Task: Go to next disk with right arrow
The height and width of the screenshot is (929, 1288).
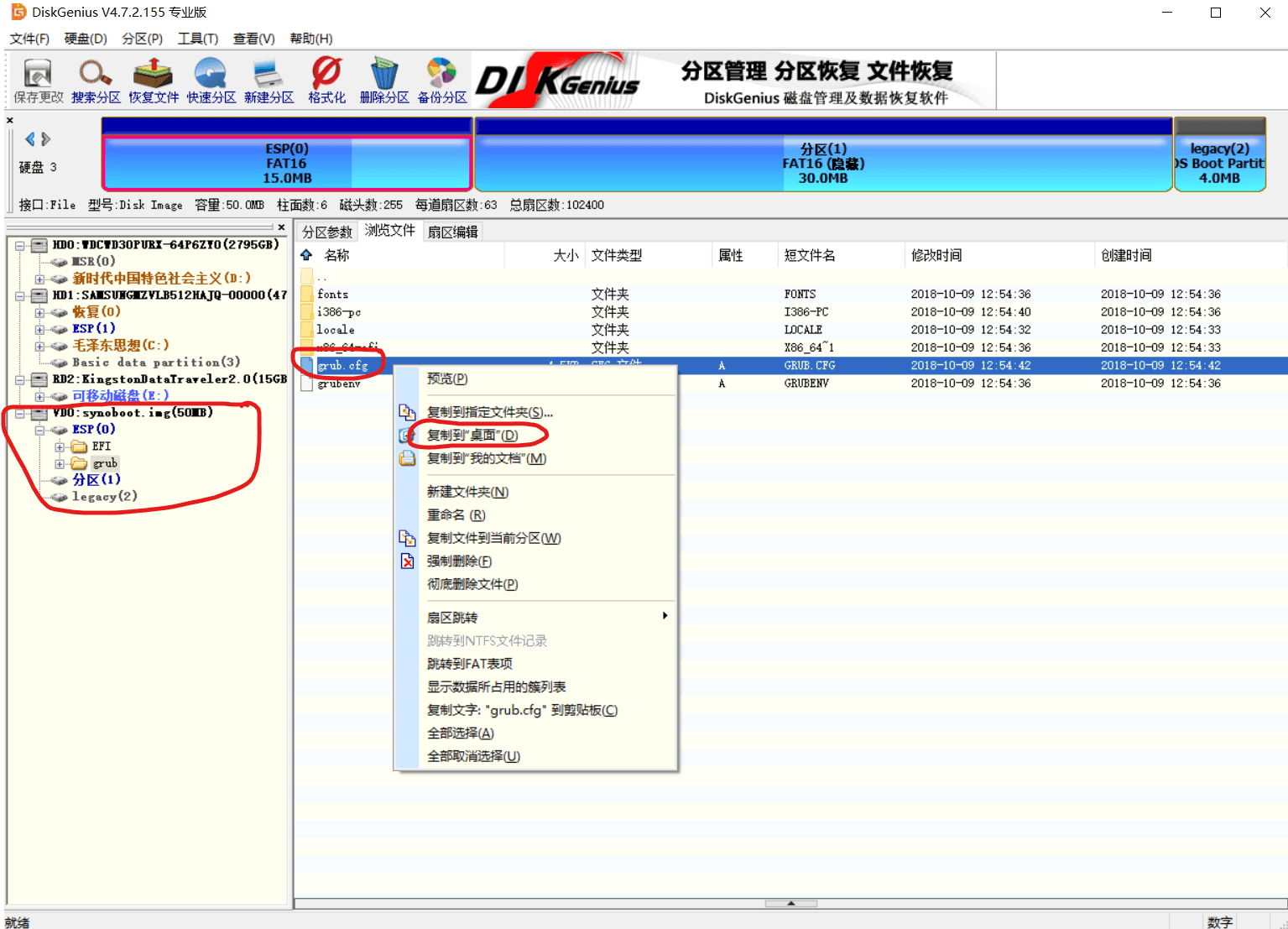Action: 46,139
